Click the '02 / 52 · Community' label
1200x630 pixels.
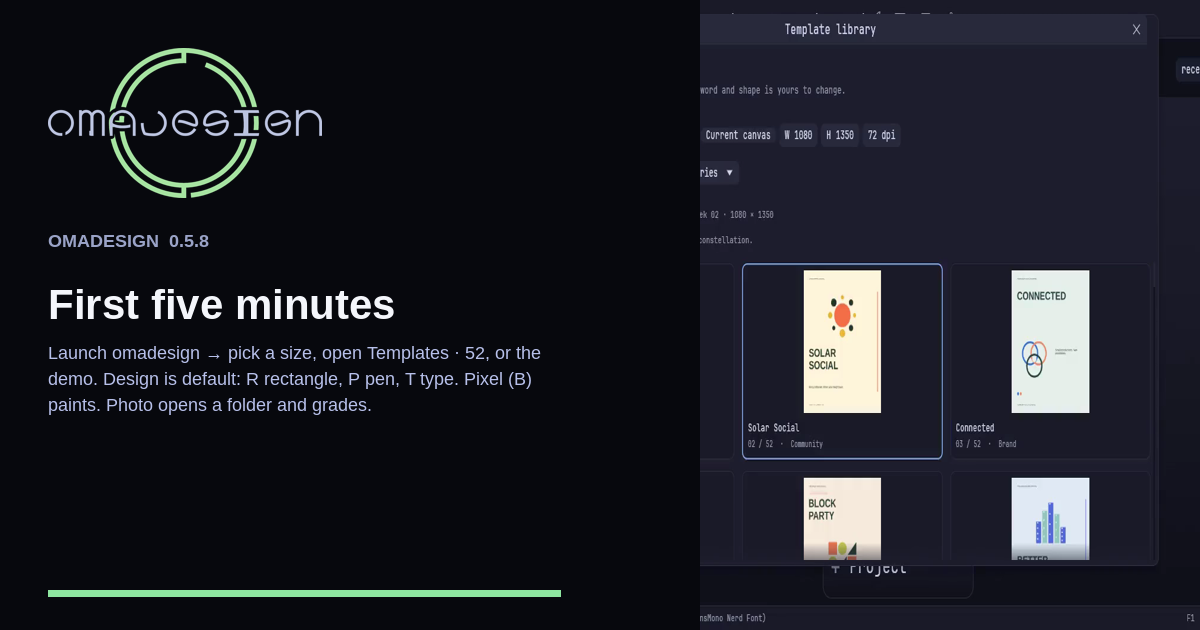click(785, 444)
